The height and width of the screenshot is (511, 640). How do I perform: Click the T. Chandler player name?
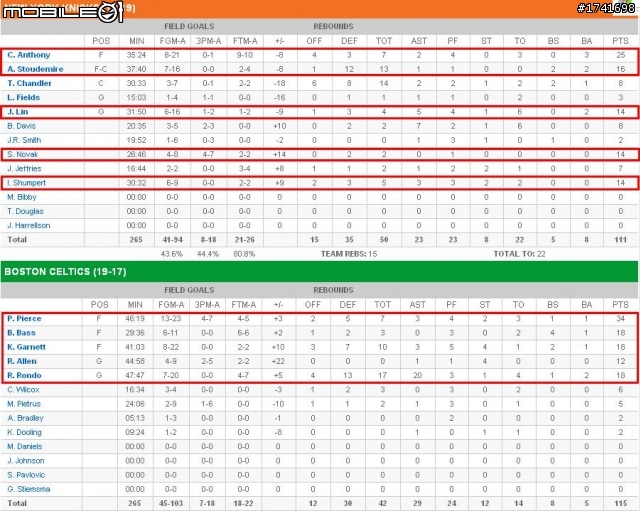coord(29,83)
